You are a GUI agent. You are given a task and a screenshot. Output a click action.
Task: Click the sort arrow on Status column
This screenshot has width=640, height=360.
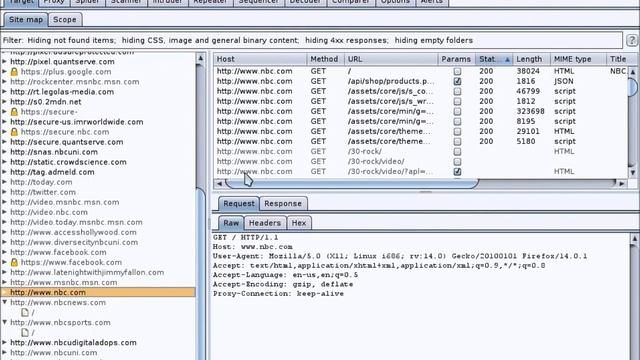[x=507, y=60]
